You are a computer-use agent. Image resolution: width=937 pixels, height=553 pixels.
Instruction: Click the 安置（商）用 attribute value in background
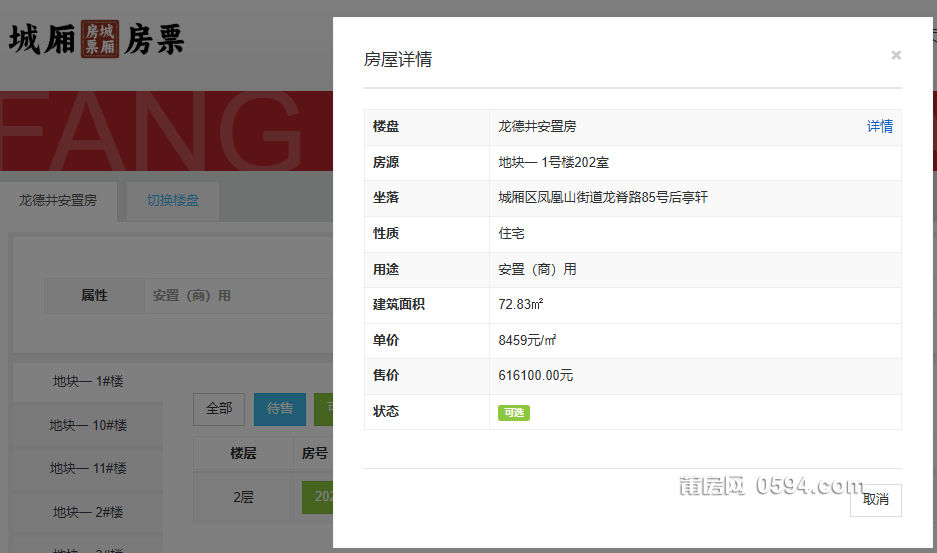click(x=192, y=295)
